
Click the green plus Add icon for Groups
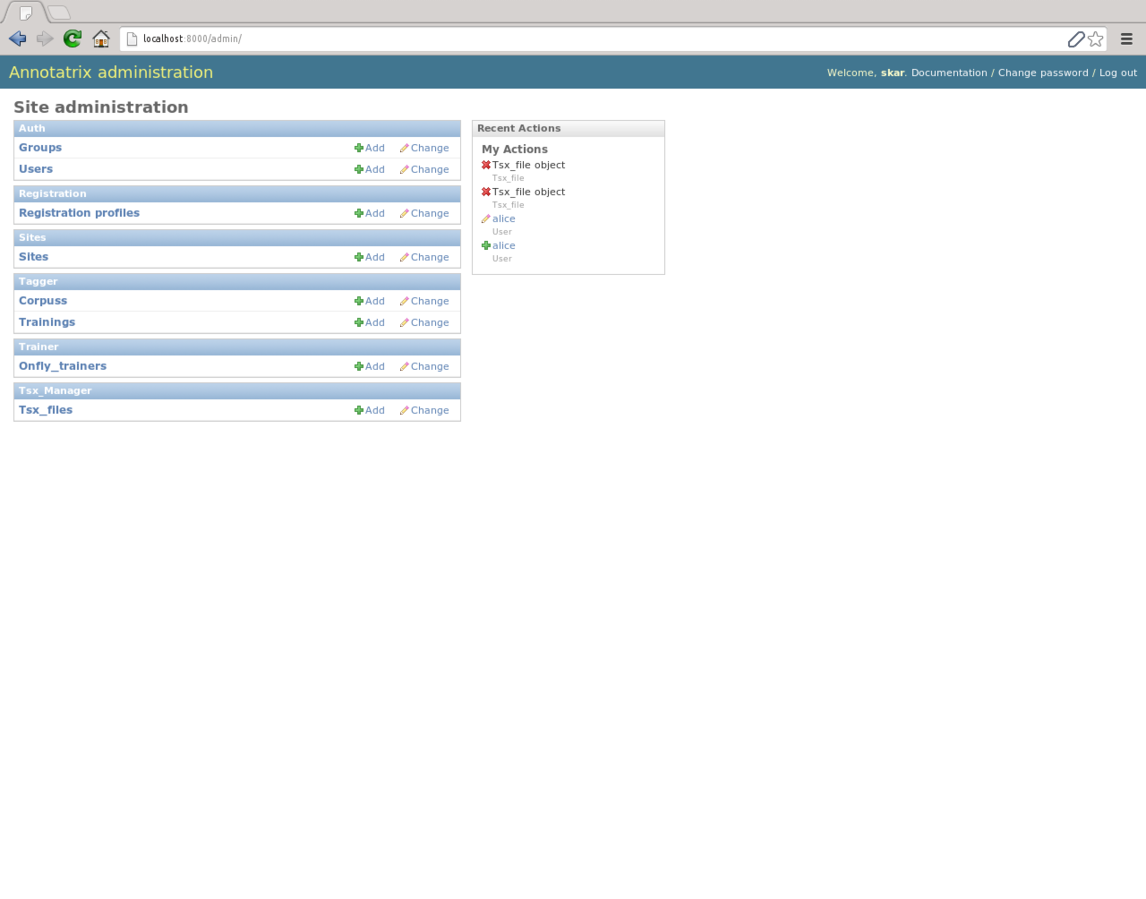(359, 148)
